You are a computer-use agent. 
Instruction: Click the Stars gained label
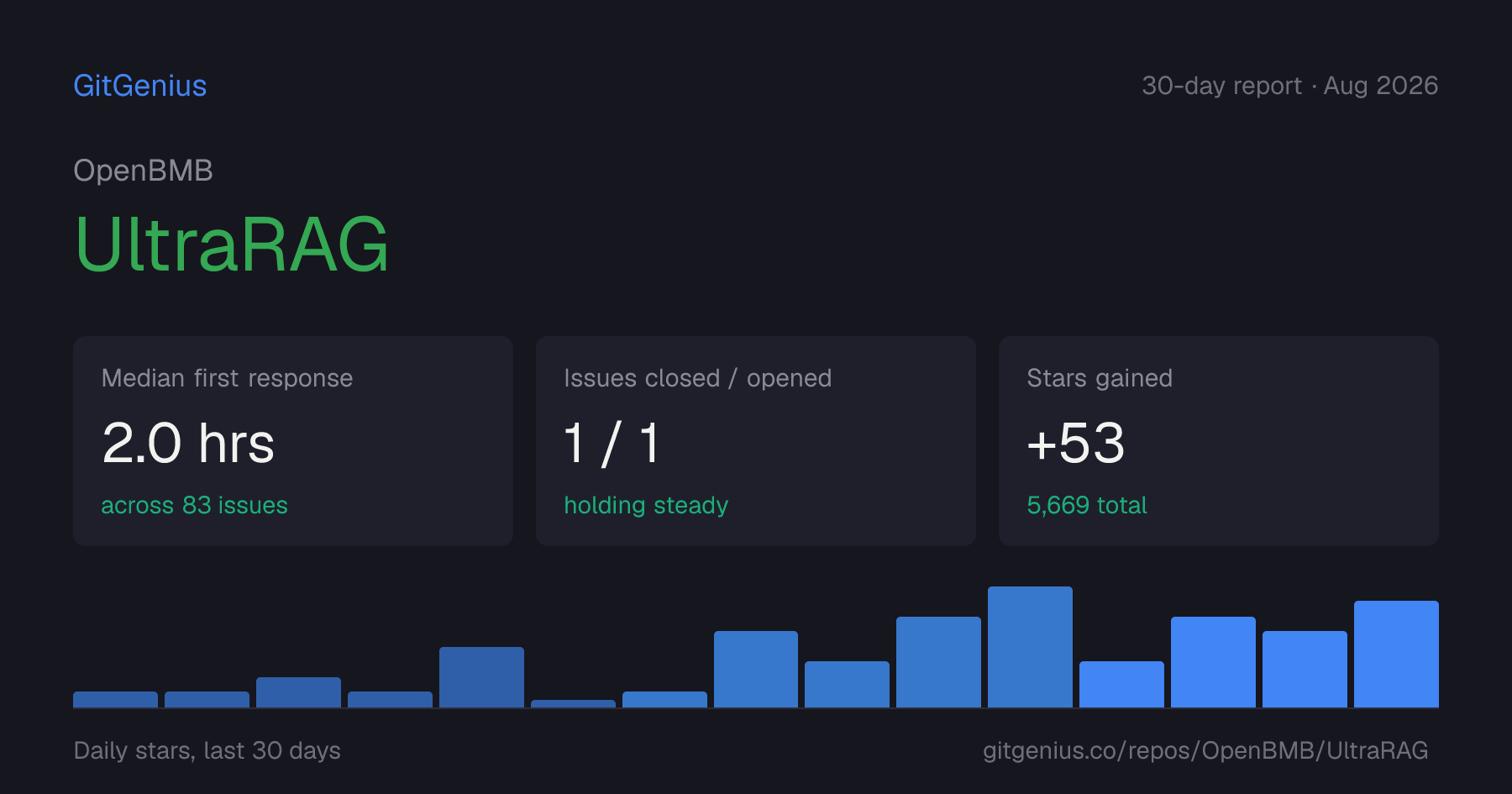point(1100,378)
